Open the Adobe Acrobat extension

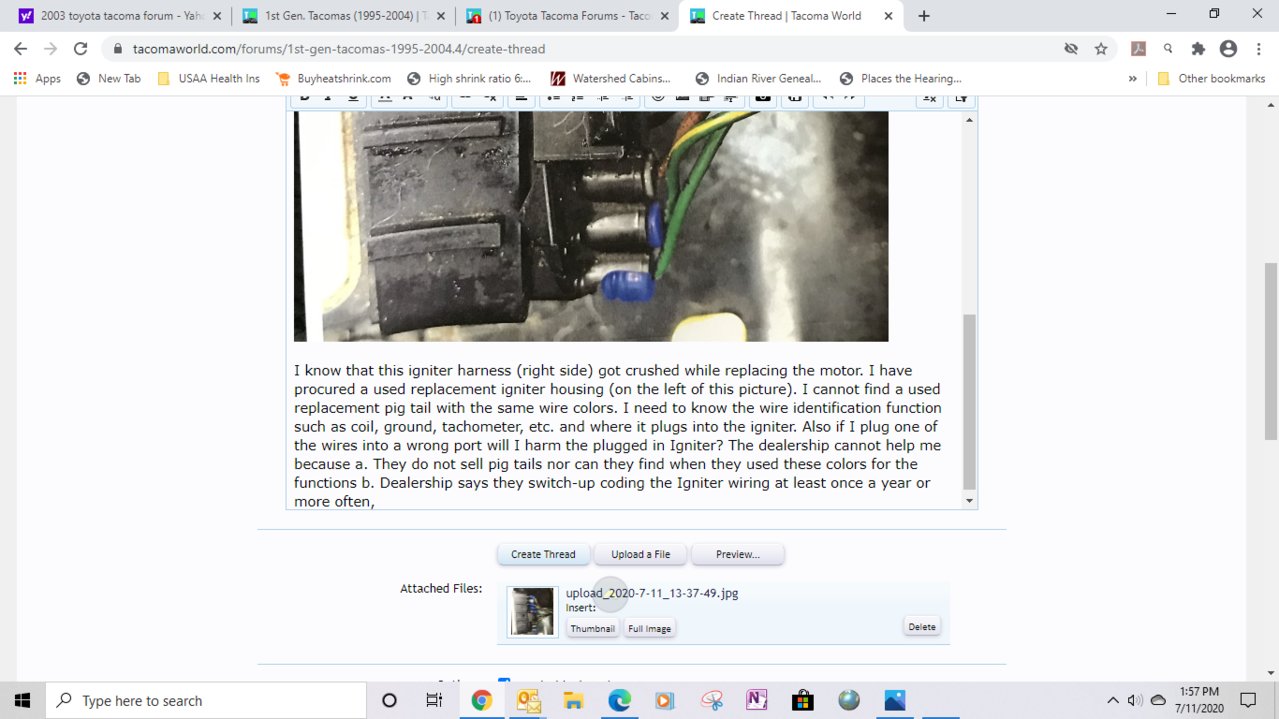pos(1138,48)
